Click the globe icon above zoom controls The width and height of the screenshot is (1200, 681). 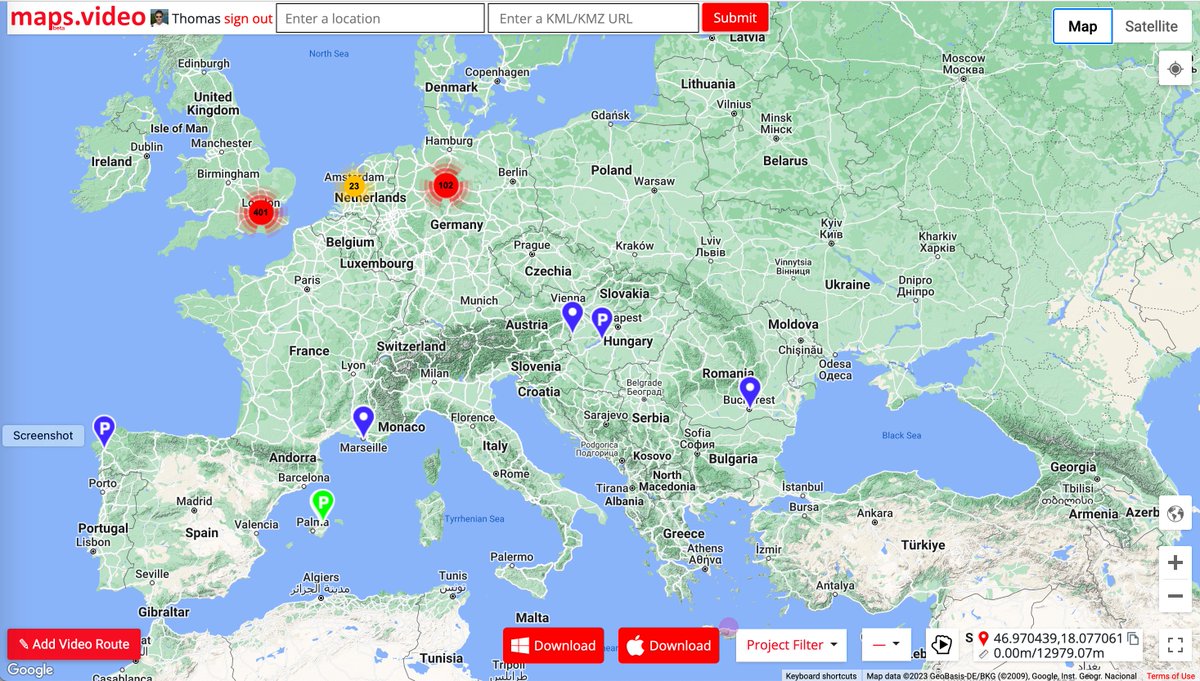[1175, 514]
